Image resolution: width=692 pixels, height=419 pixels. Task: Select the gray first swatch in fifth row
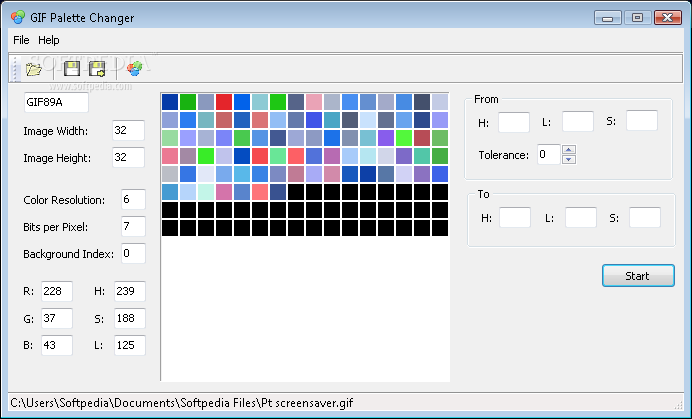[170, 174]
